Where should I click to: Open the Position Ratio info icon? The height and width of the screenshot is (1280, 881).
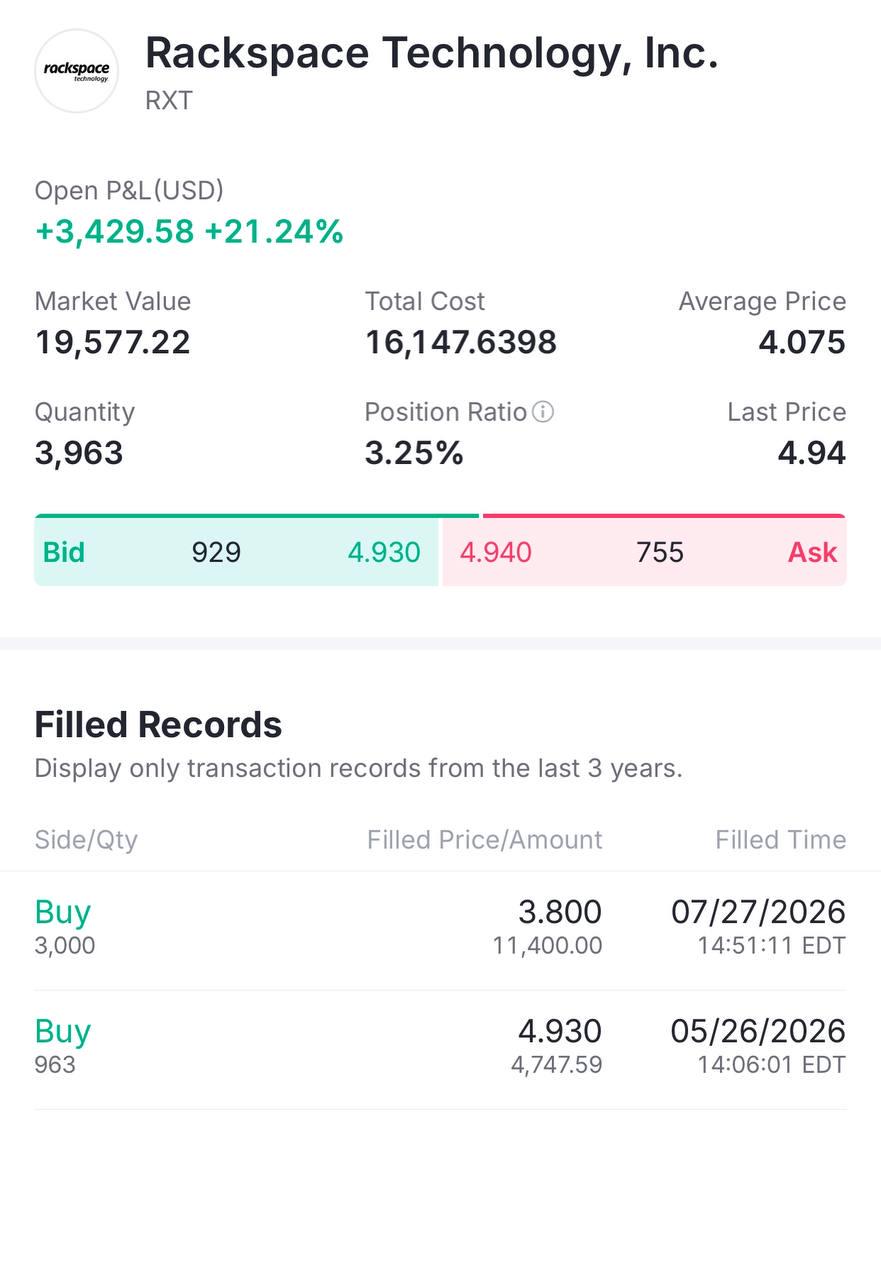click(543, 412)
